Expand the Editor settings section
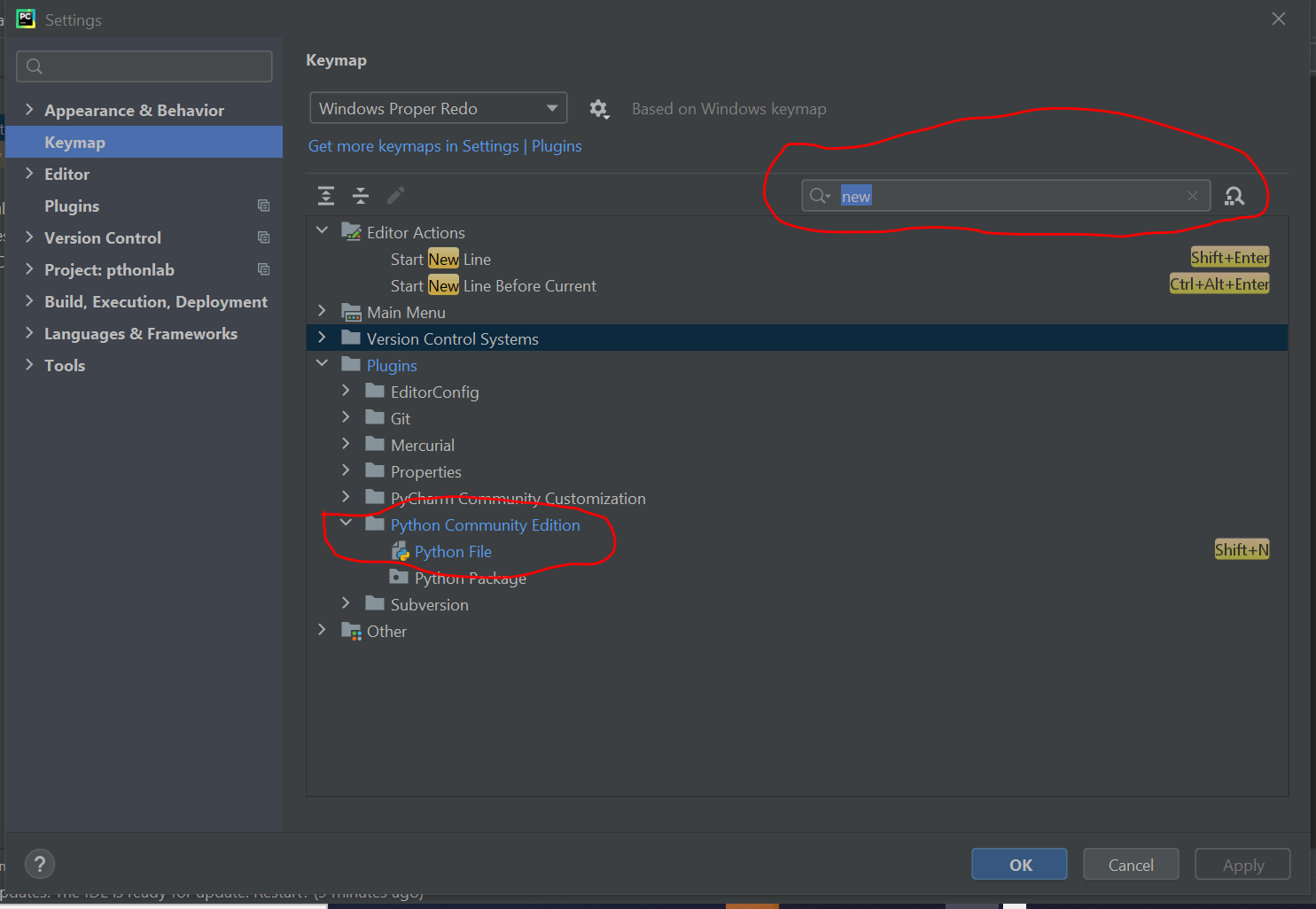The image size is (1316, 909). (x=29, y=174)
